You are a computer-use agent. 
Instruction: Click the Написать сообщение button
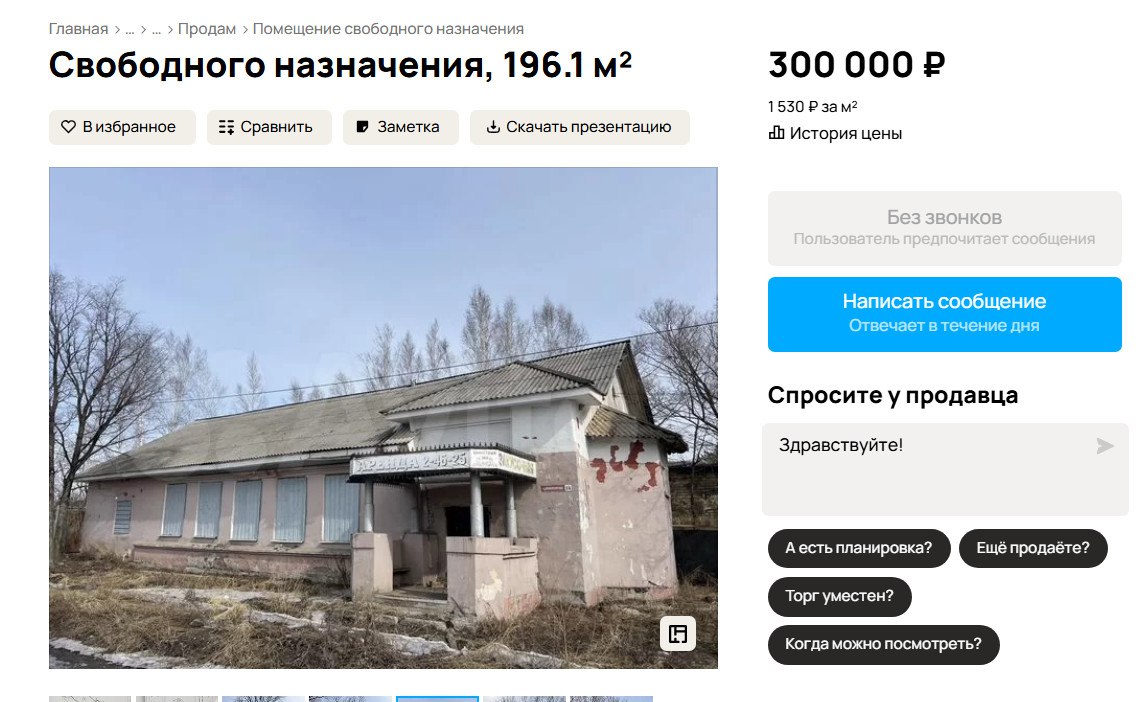(x=944, y=314)
